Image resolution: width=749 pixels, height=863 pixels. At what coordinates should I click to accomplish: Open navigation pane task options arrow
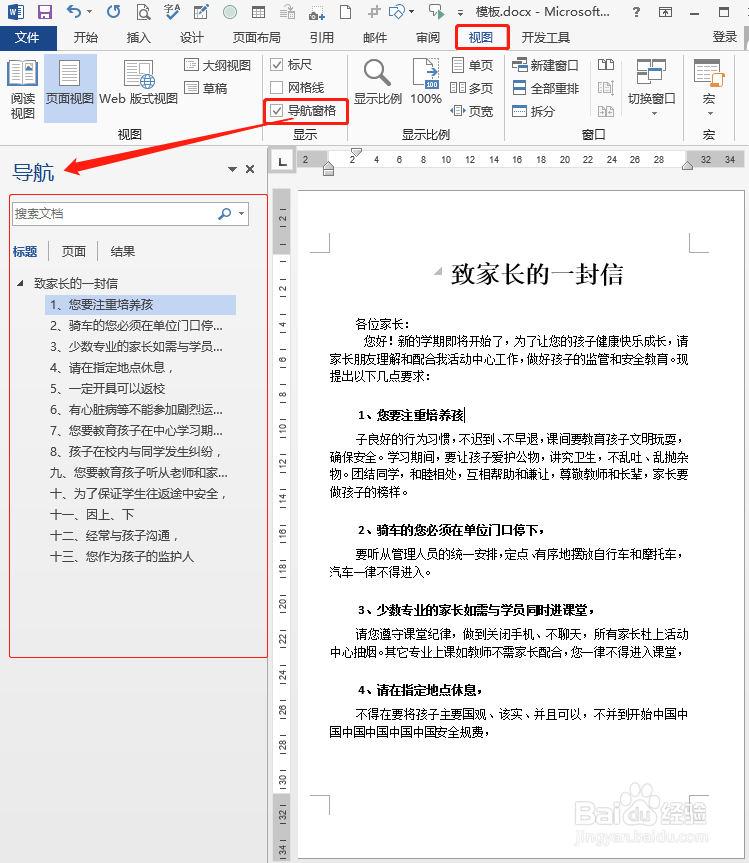click(x=232, y=170)
